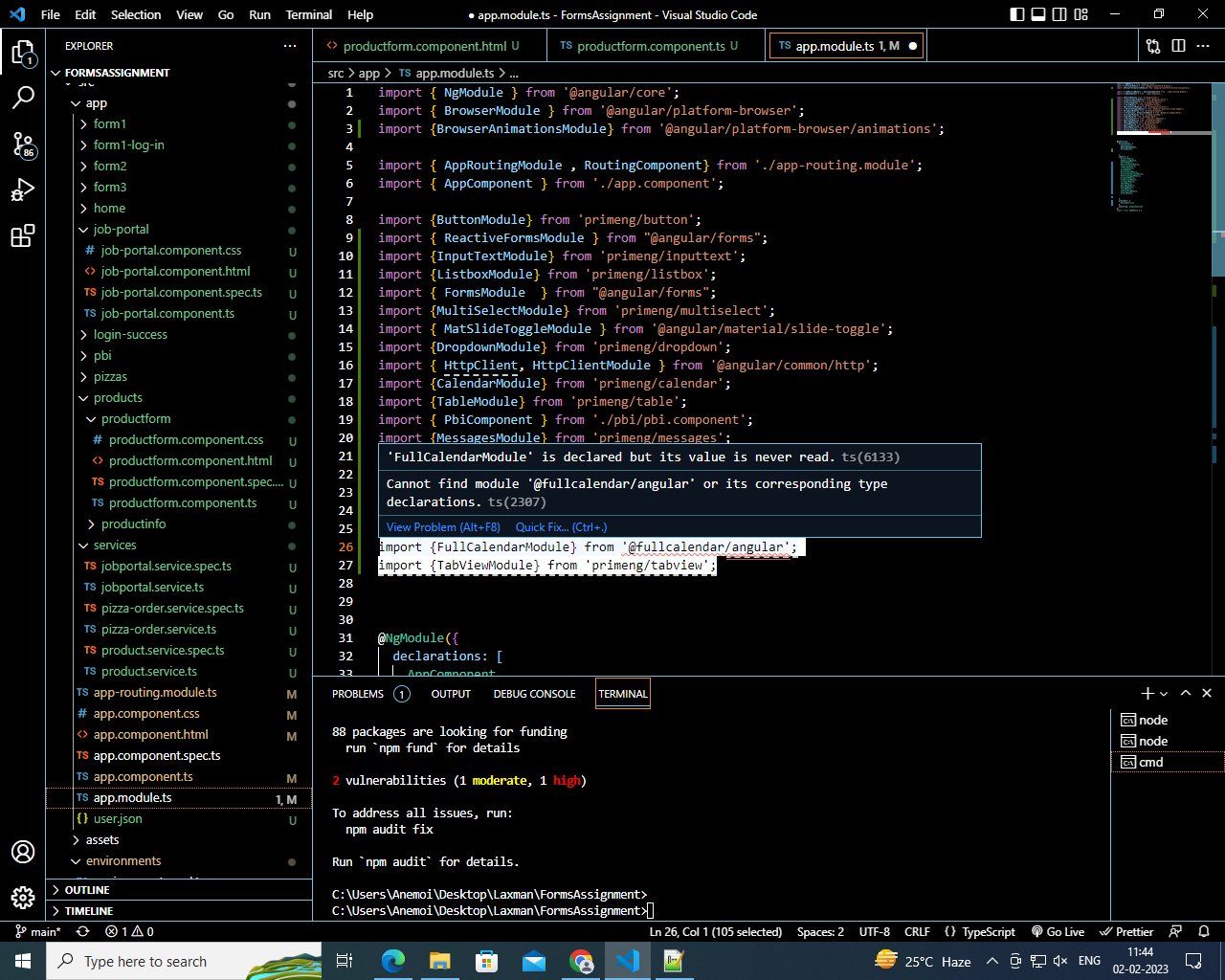Switch to DEBUG CONSOLE tab
Image resolution: width=1225 pixels, height=980 pixels.
[534, 694]
